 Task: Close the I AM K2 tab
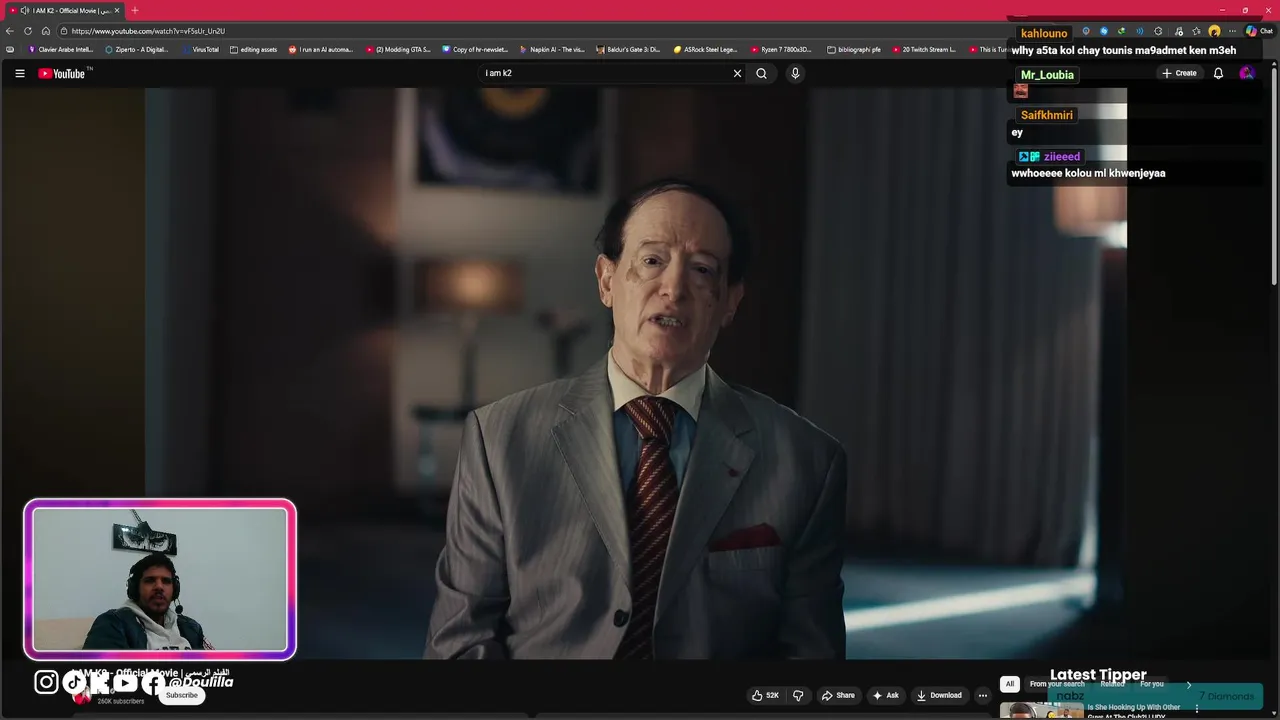[x=117, y=10]
